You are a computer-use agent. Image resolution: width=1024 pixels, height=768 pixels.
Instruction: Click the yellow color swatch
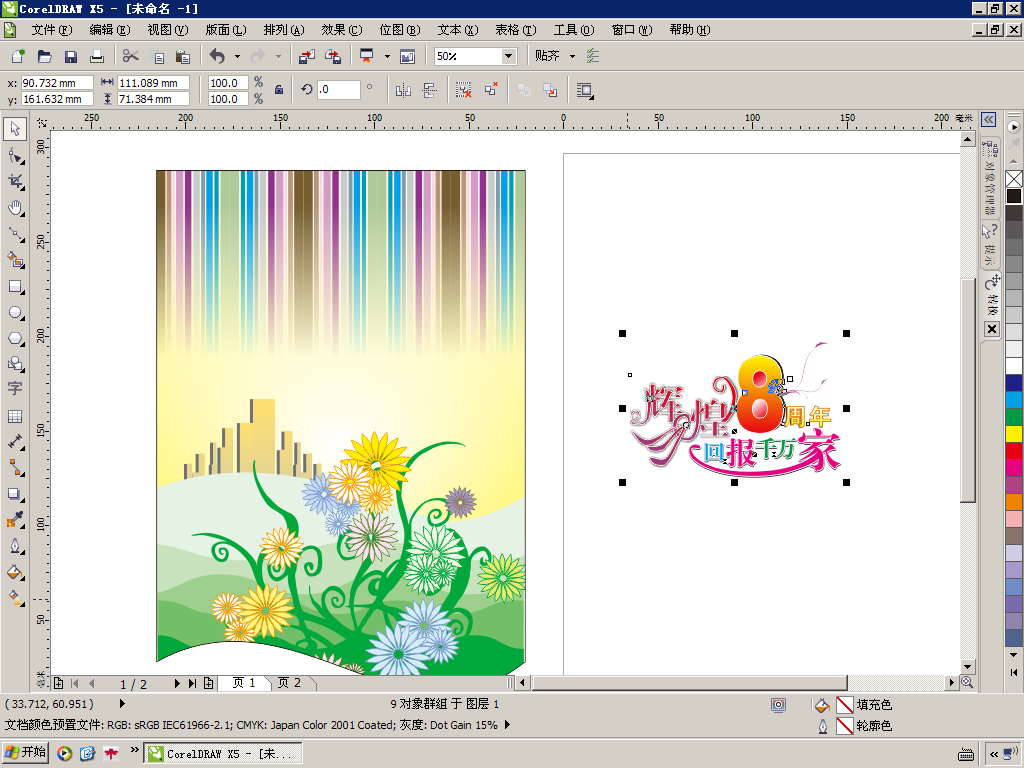[x=1014, y=434]
